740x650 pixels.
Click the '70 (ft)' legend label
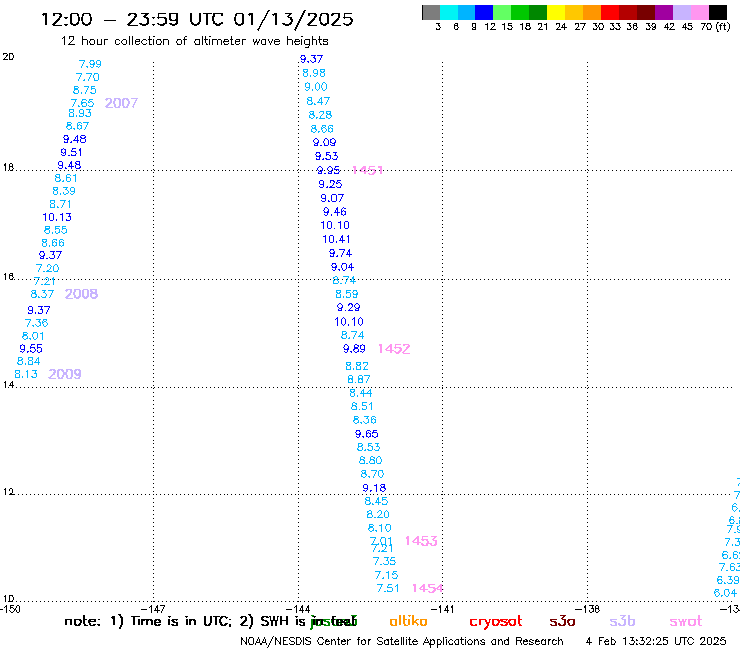pyautogui.click(x=715, y=27)
